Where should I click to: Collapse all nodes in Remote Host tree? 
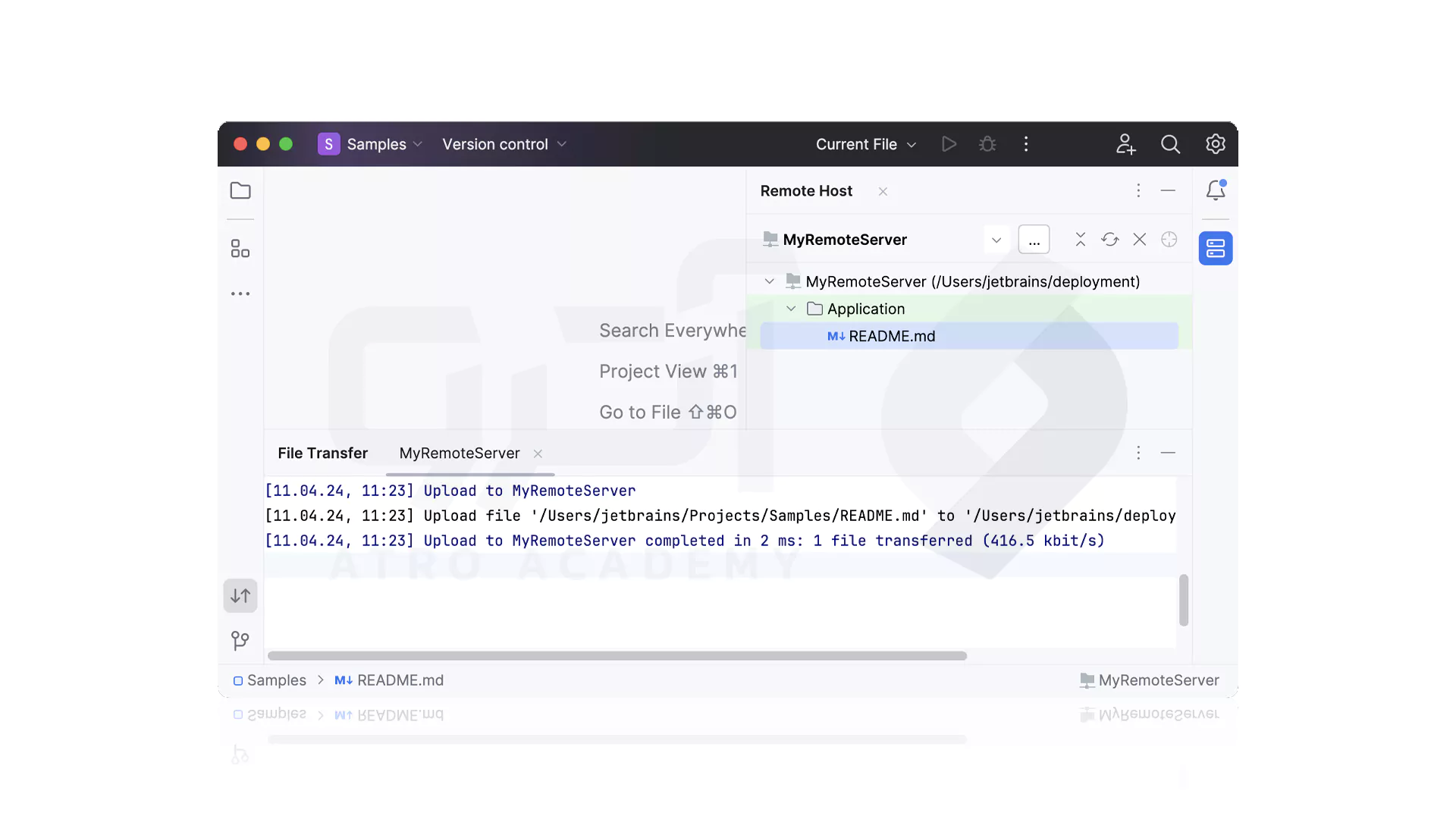point(1081,240)
